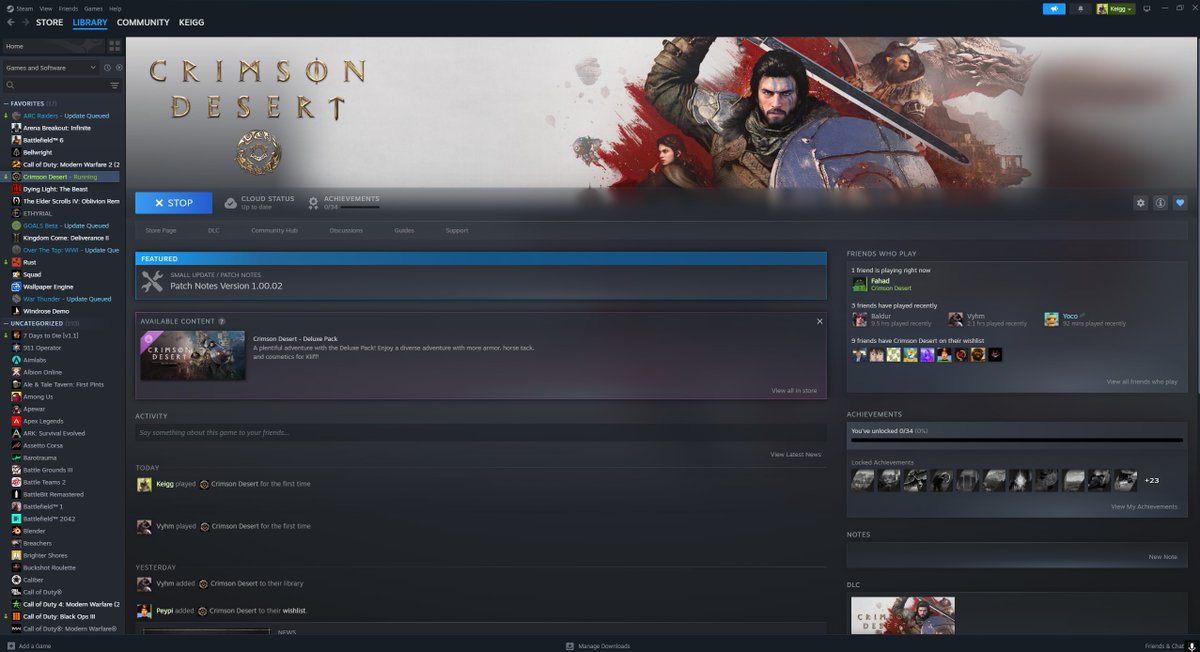Open the announcements megaphone button
Image resolution: width=1200 pixels, height=652 pixels.
click(x=1053, y=9)
